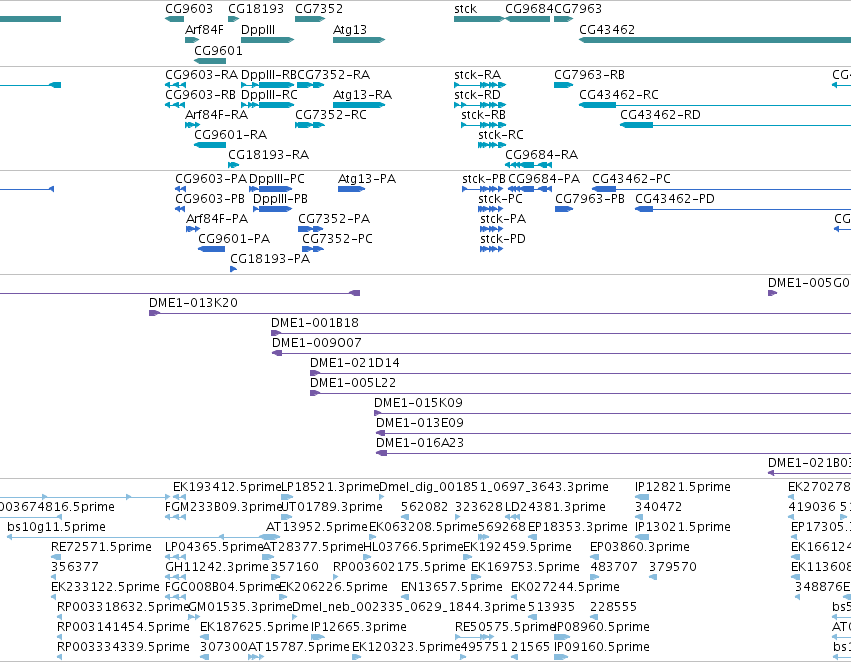Click transcript stck-RC
Screen dimensions: 851x662
492,145
